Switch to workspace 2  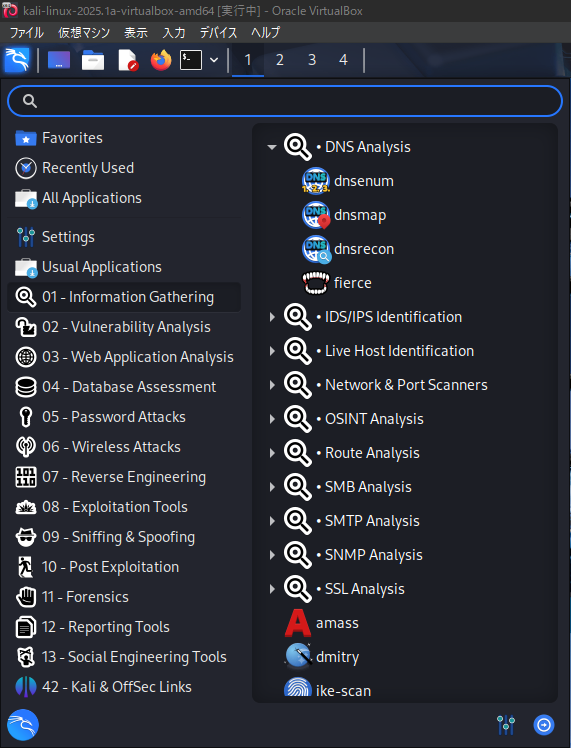tap(280, 60)
